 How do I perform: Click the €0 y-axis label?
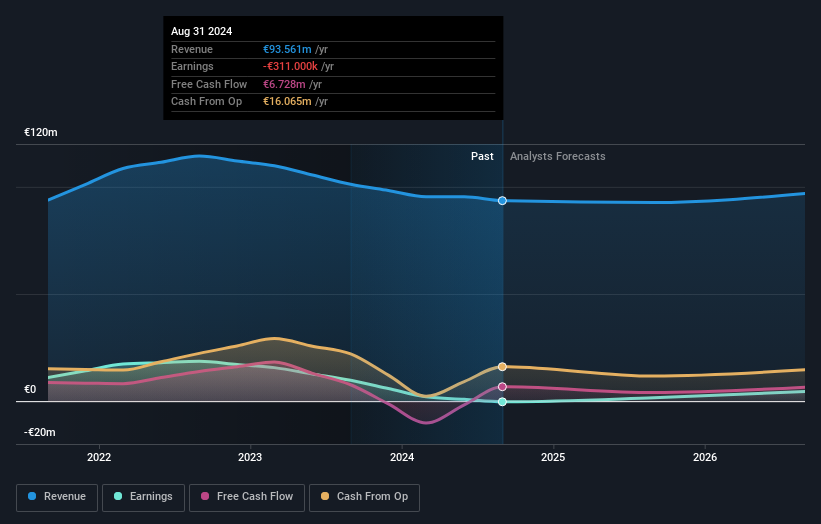click(x=30, y=389)
